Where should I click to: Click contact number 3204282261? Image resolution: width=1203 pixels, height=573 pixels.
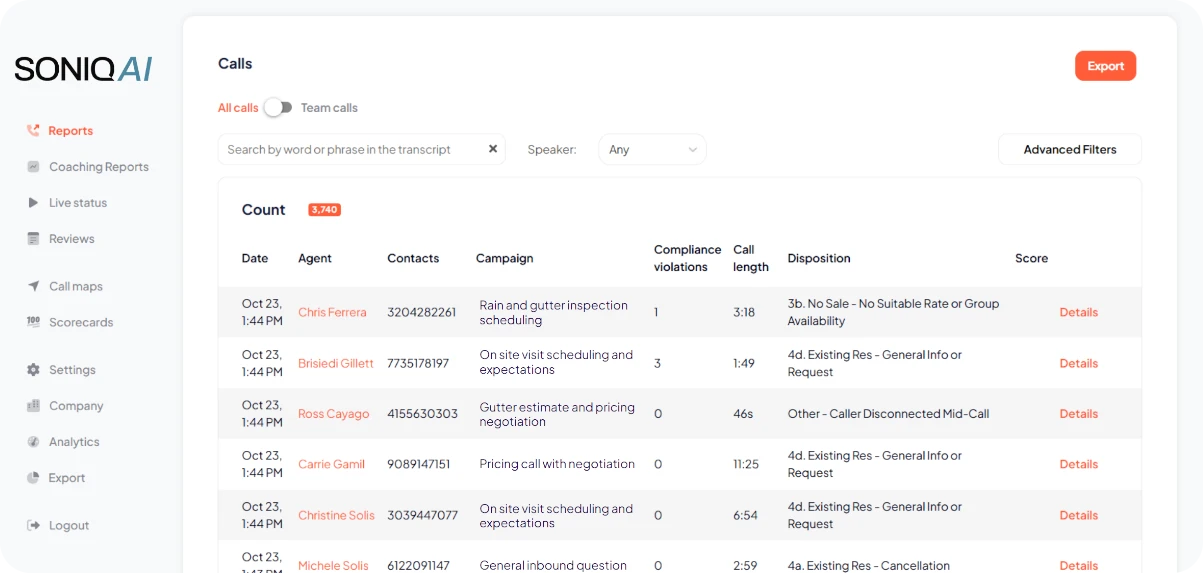[422, 312]
